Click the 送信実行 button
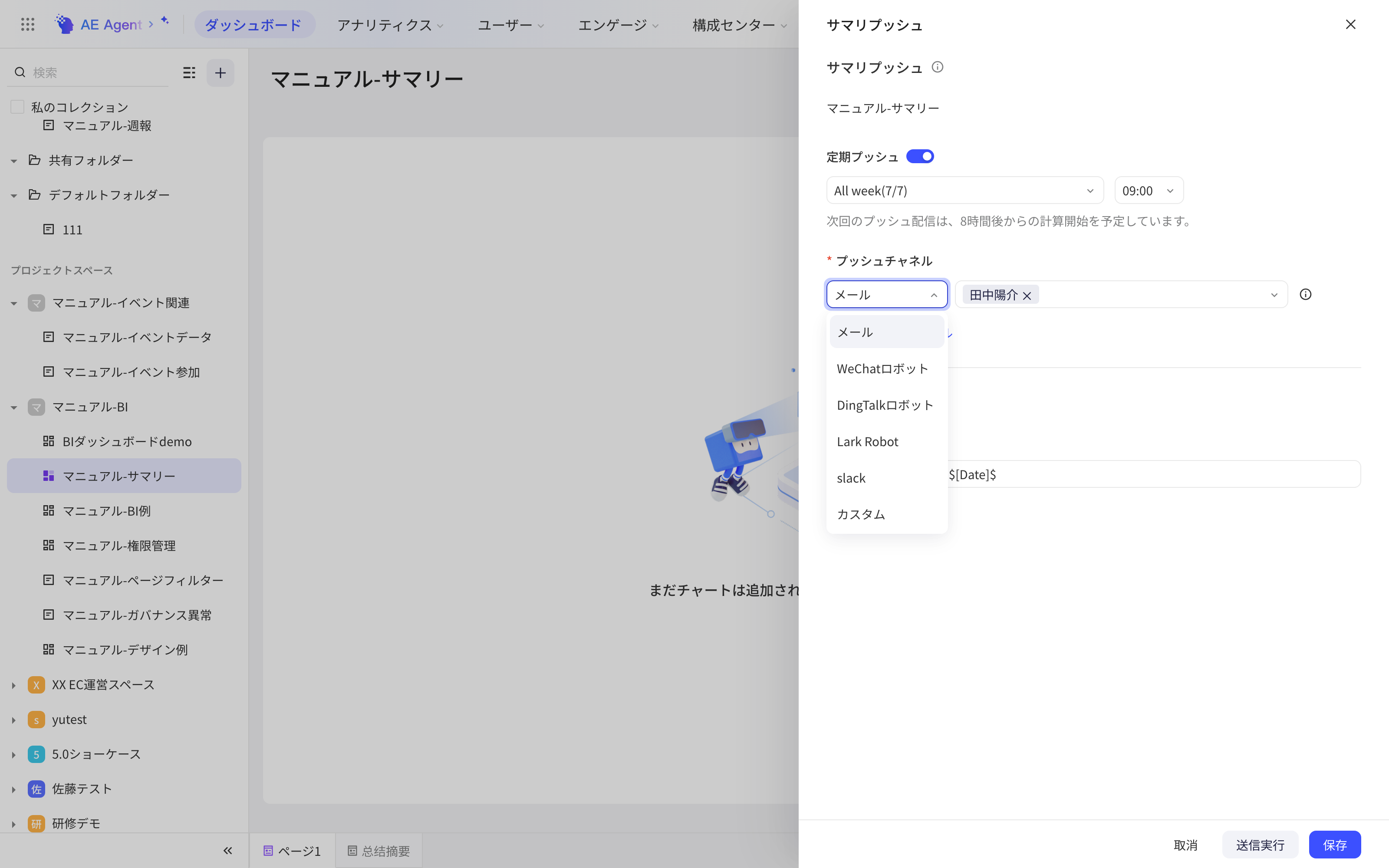1389x868 pixels. (1260, 845)
